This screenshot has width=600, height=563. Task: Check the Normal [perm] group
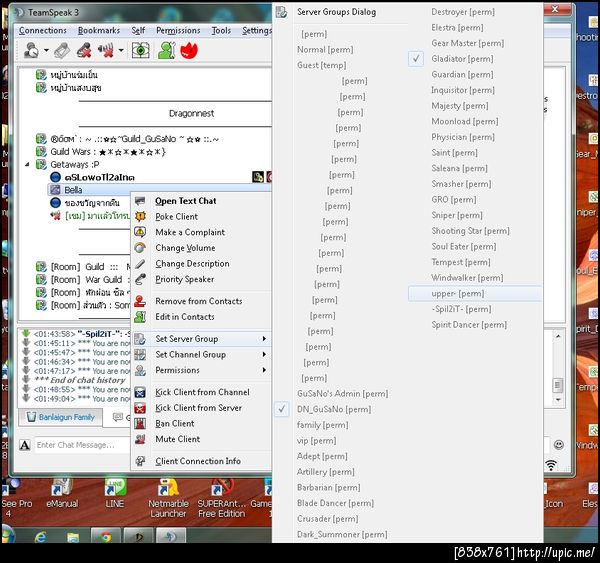tap(325, 50)
